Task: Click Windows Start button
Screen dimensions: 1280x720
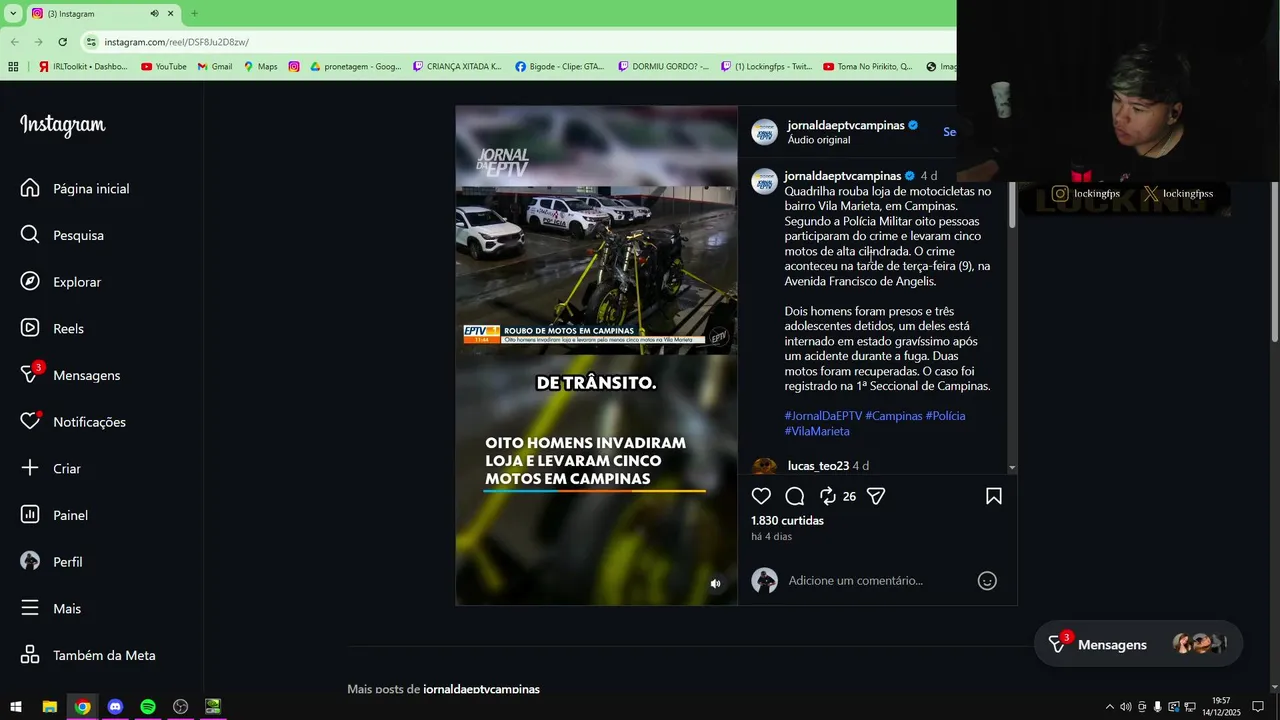Action: pos(16,707)
